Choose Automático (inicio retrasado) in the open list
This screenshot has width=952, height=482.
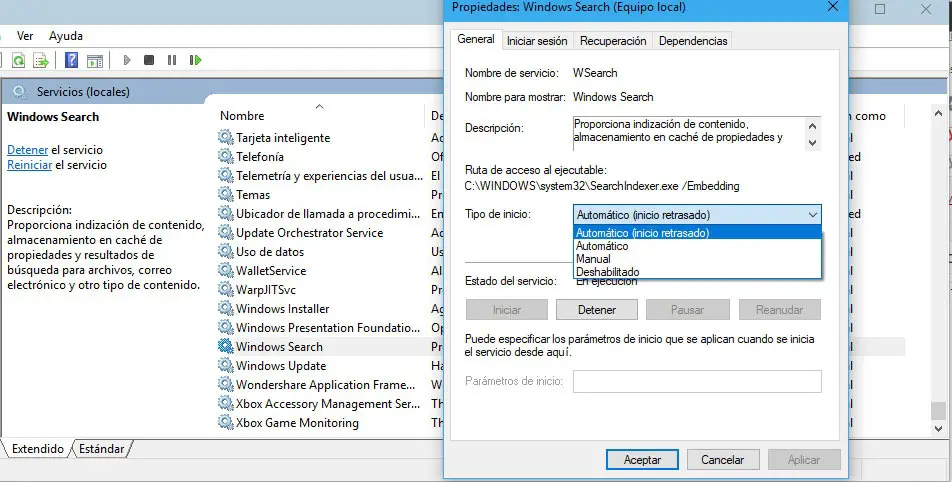(697, 233)
